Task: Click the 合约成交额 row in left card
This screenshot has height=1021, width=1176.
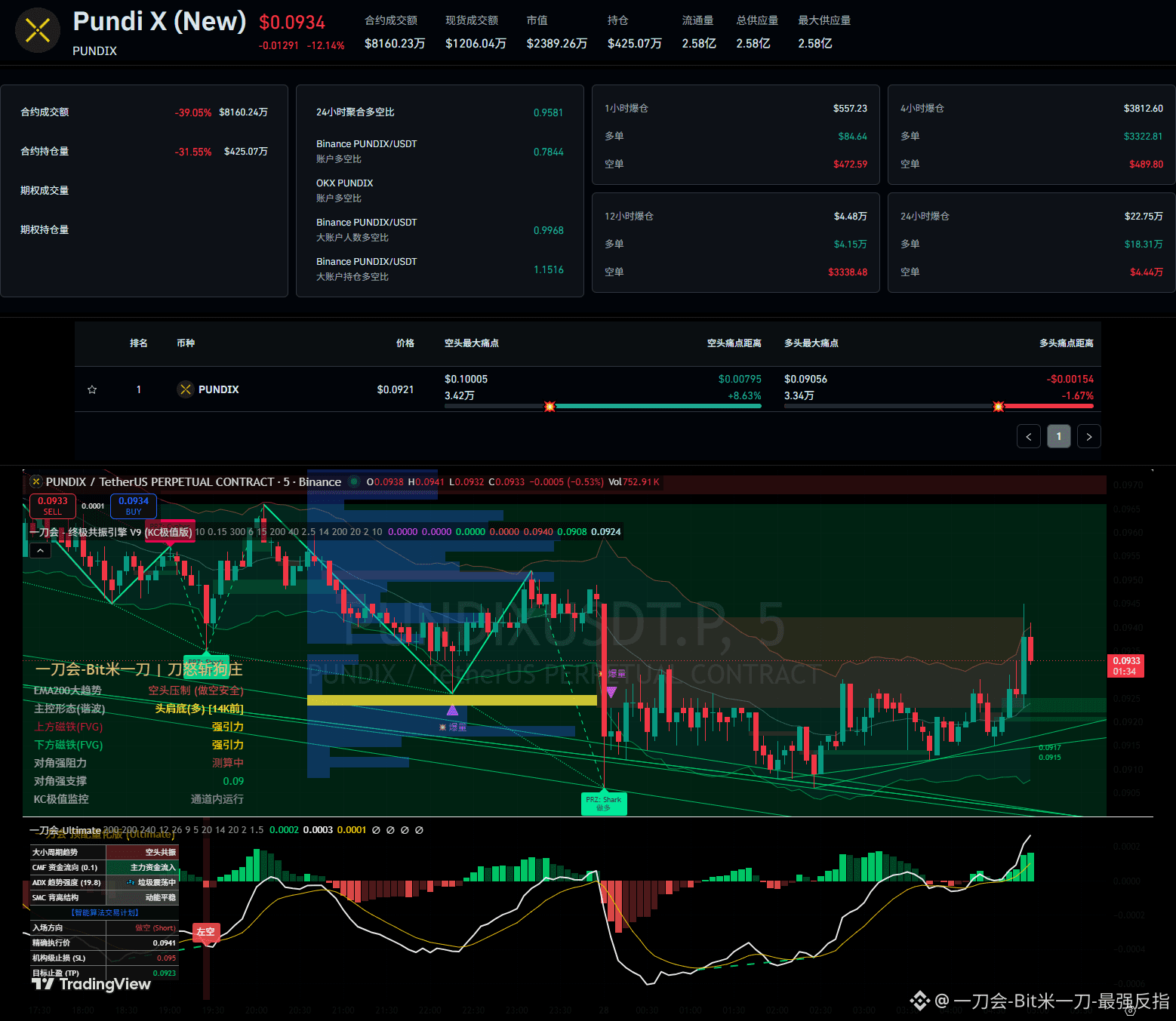Action: [x=144, y=112]
